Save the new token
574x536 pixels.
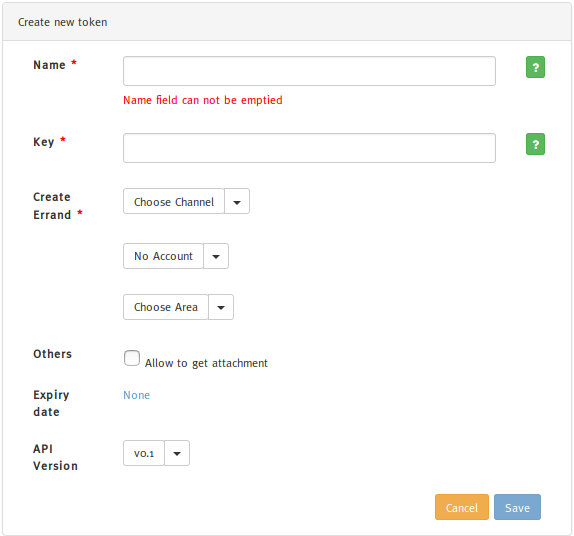(517, 507)
